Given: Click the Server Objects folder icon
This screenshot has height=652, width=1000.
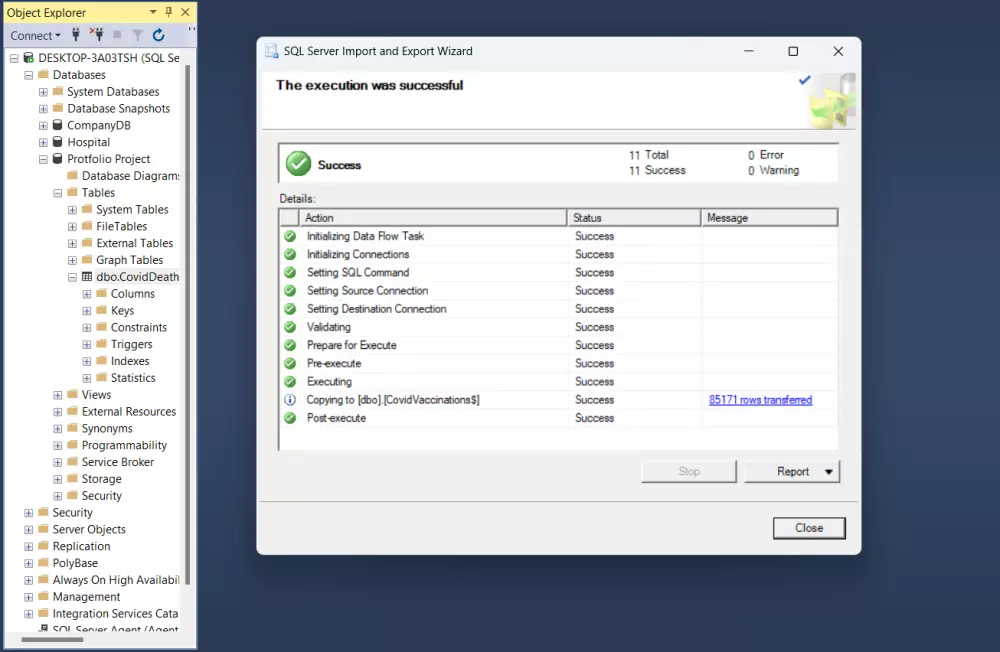Looking at the screenshot, I should pos(43,529).
